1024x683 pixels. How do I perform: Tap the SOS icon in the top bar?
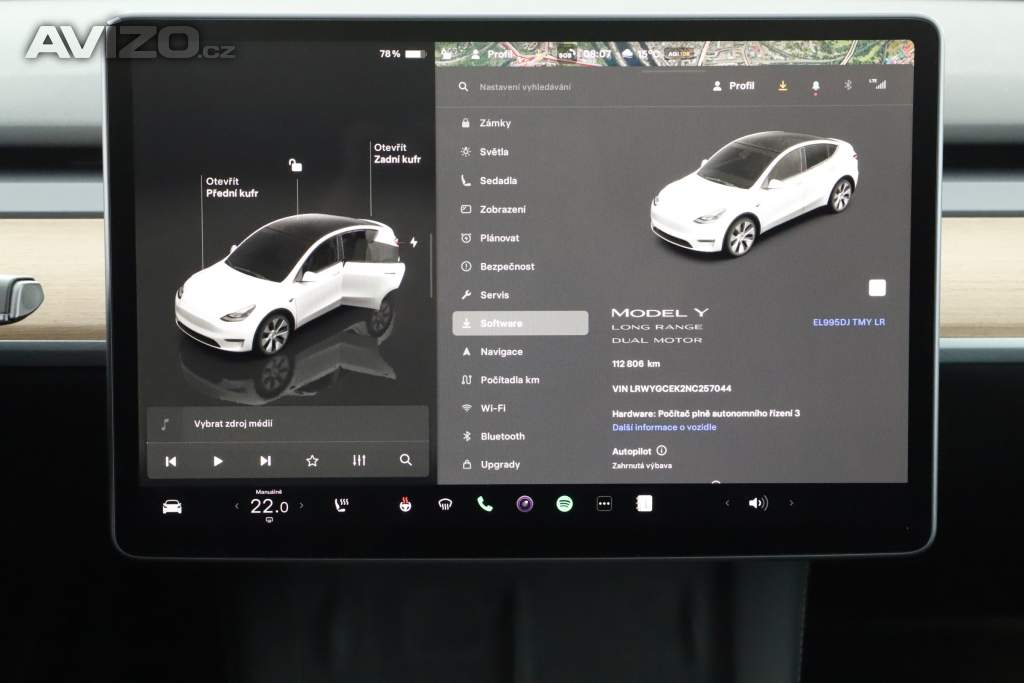point(566,54)
